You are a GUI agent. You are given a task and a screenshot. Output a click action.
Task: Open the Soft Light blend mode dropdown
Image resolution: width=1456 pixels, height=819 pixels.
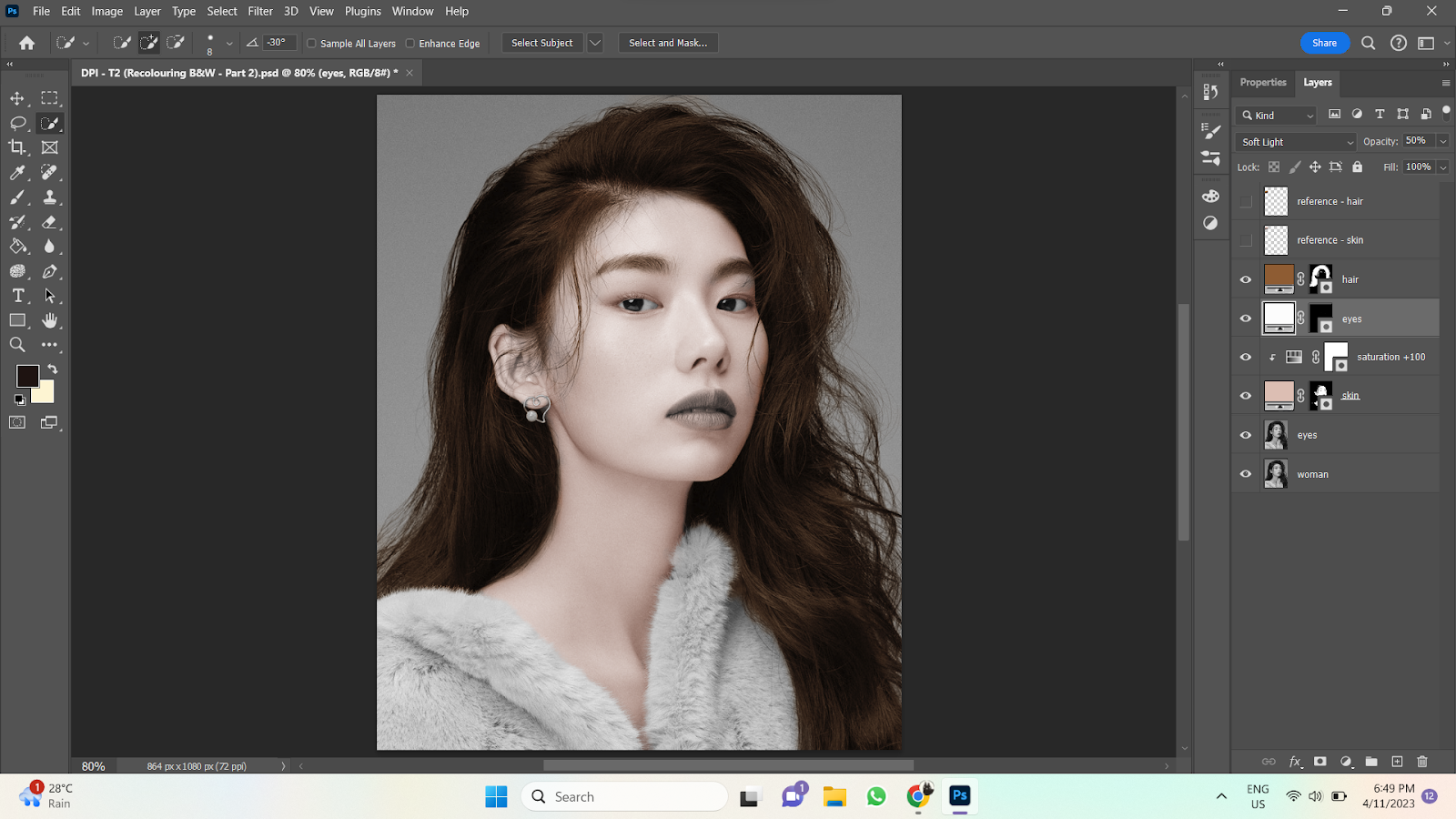(1296, 142)
